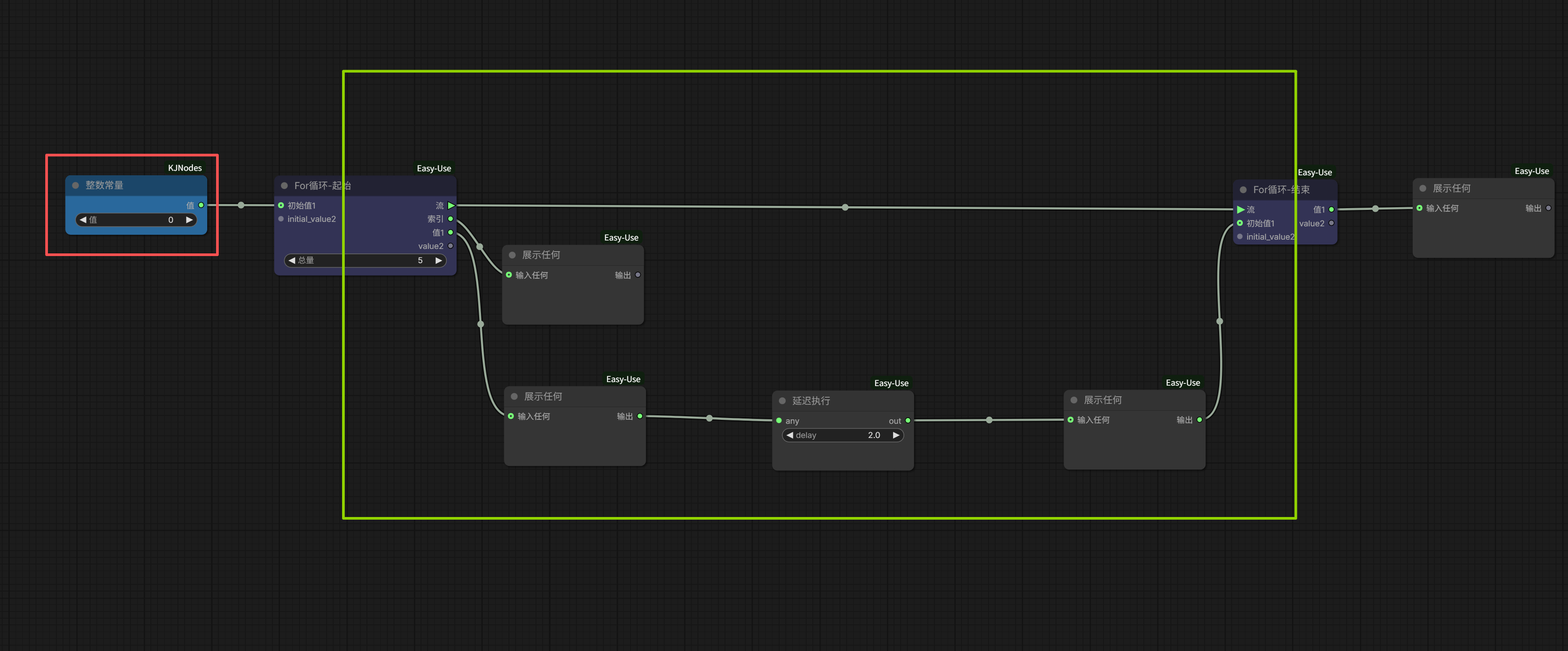This screenshot has height=651, width=1568.
Task: Click the delay value field showing 2.0
Action: 874,435
